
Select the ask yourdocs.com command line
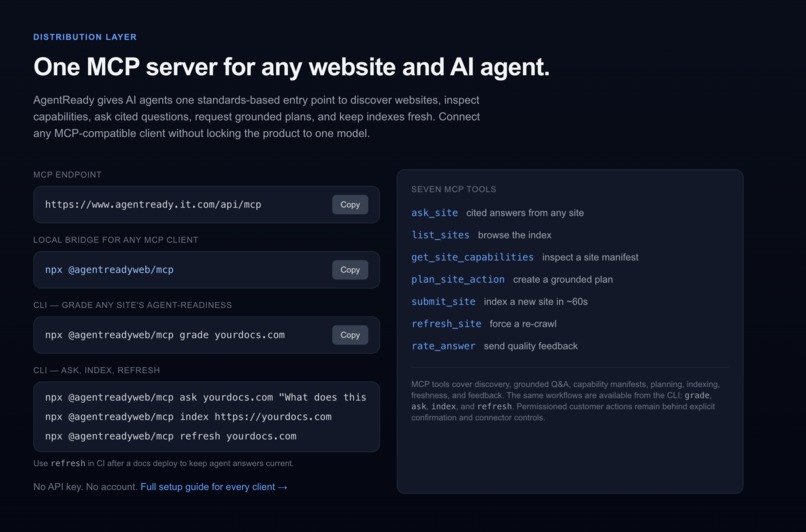[206, 397]
